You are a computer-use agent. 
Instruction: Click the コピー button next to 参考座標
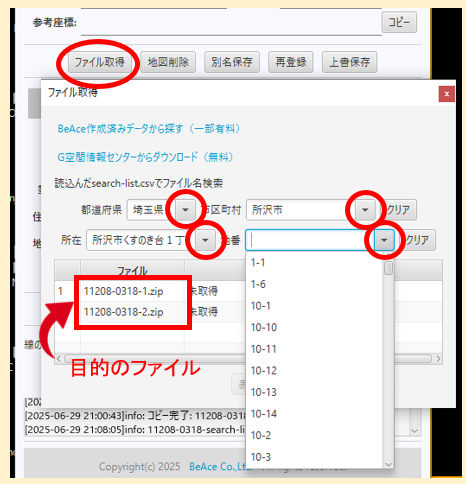pyautogui.click(x=399, y=22)
